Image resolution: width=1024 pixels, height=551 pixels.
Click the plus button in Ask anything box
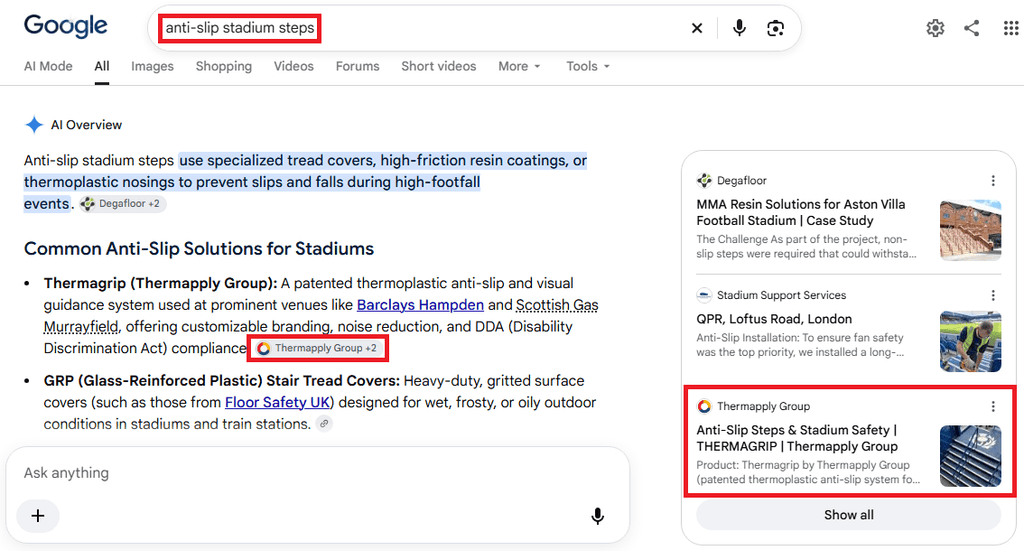click(38, 516)
